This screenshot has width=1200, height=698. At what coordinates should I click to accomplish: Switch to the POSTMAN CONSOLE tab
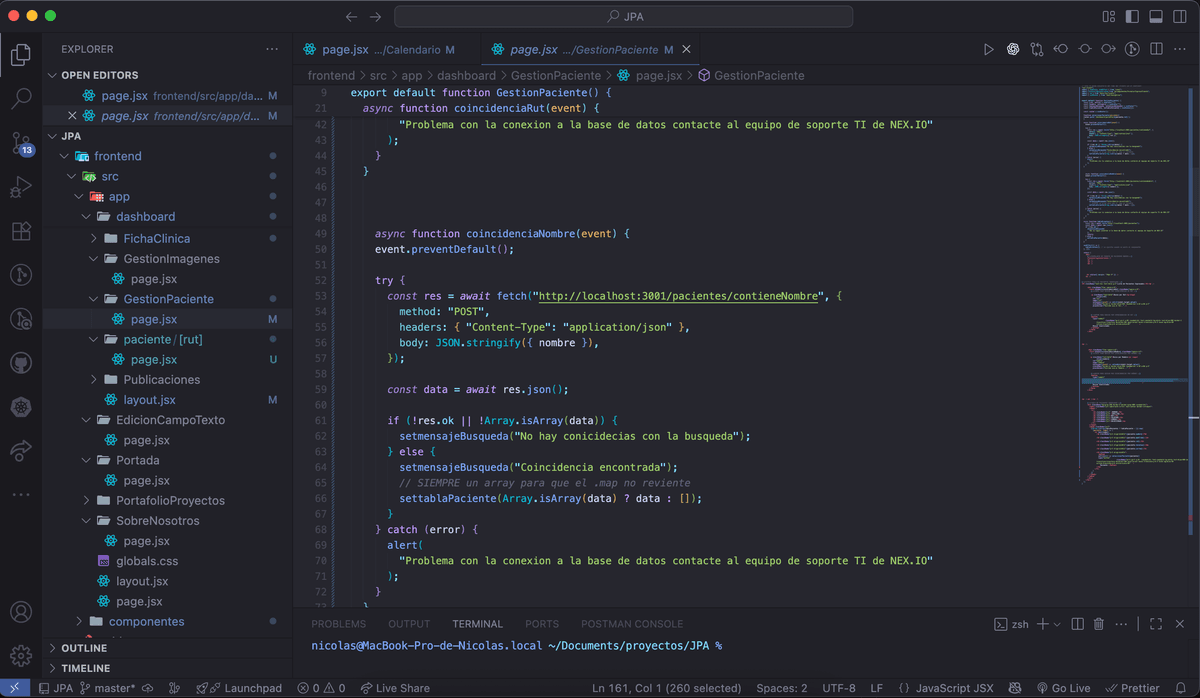pos(632,623)
